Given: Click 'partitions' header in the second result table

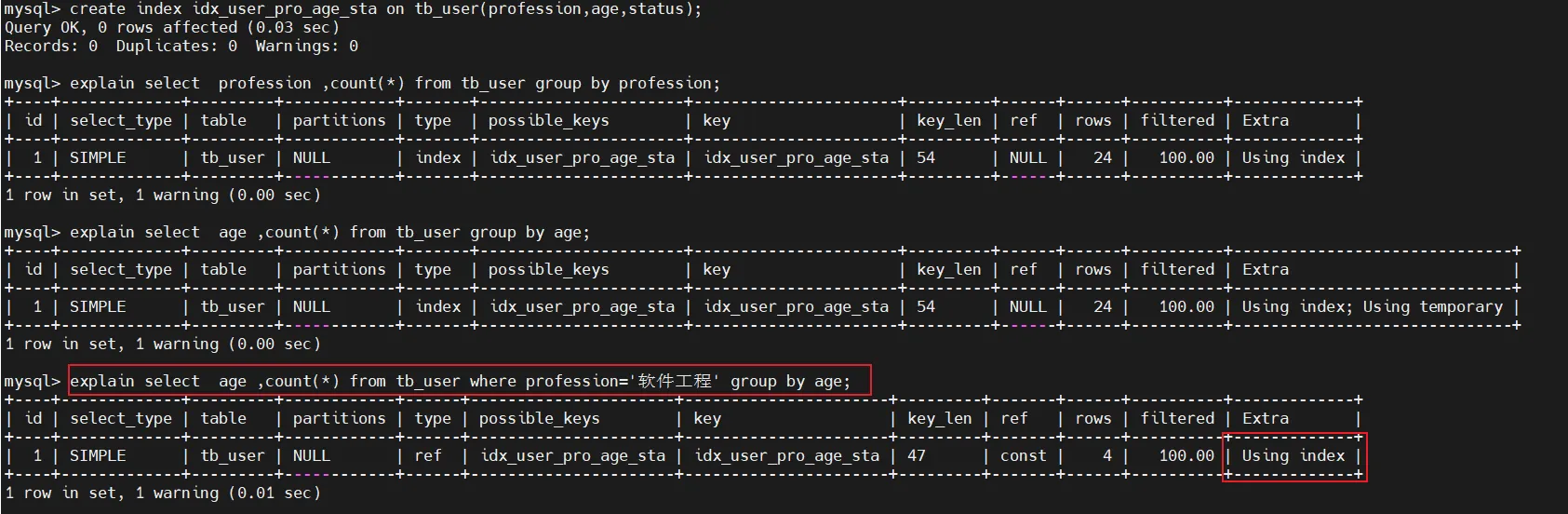Looking at the screenshot, I should 339,270.
